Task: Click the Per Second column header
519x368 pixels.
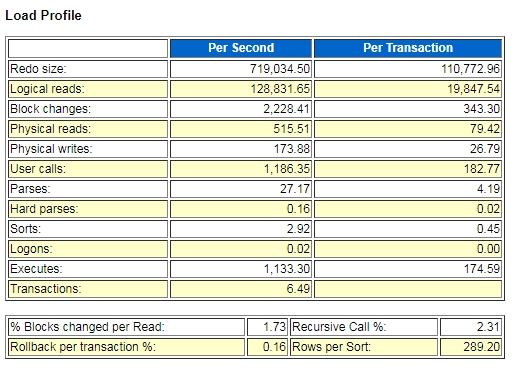Action: coord(241,48)
